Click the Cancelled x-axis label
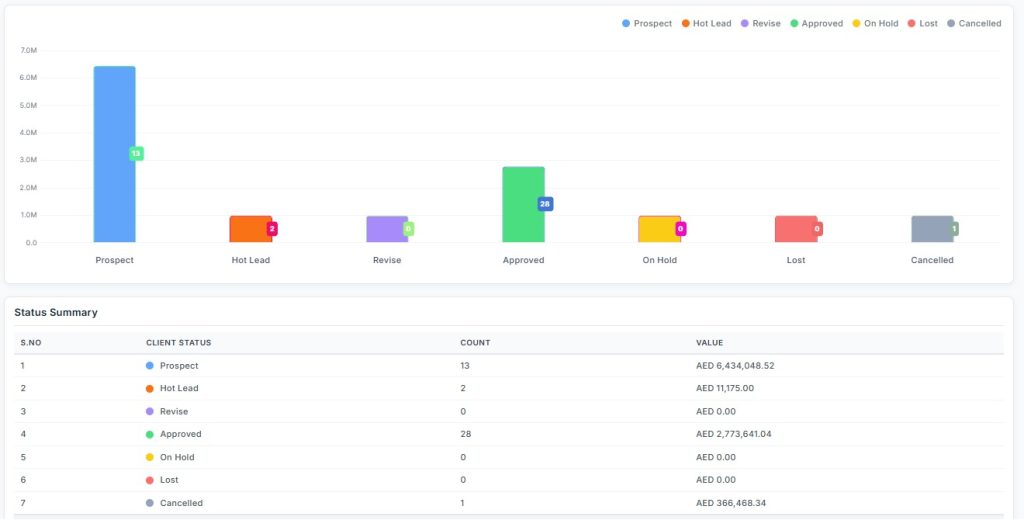This screenshot has height=520, width=1024. point(933,260)
